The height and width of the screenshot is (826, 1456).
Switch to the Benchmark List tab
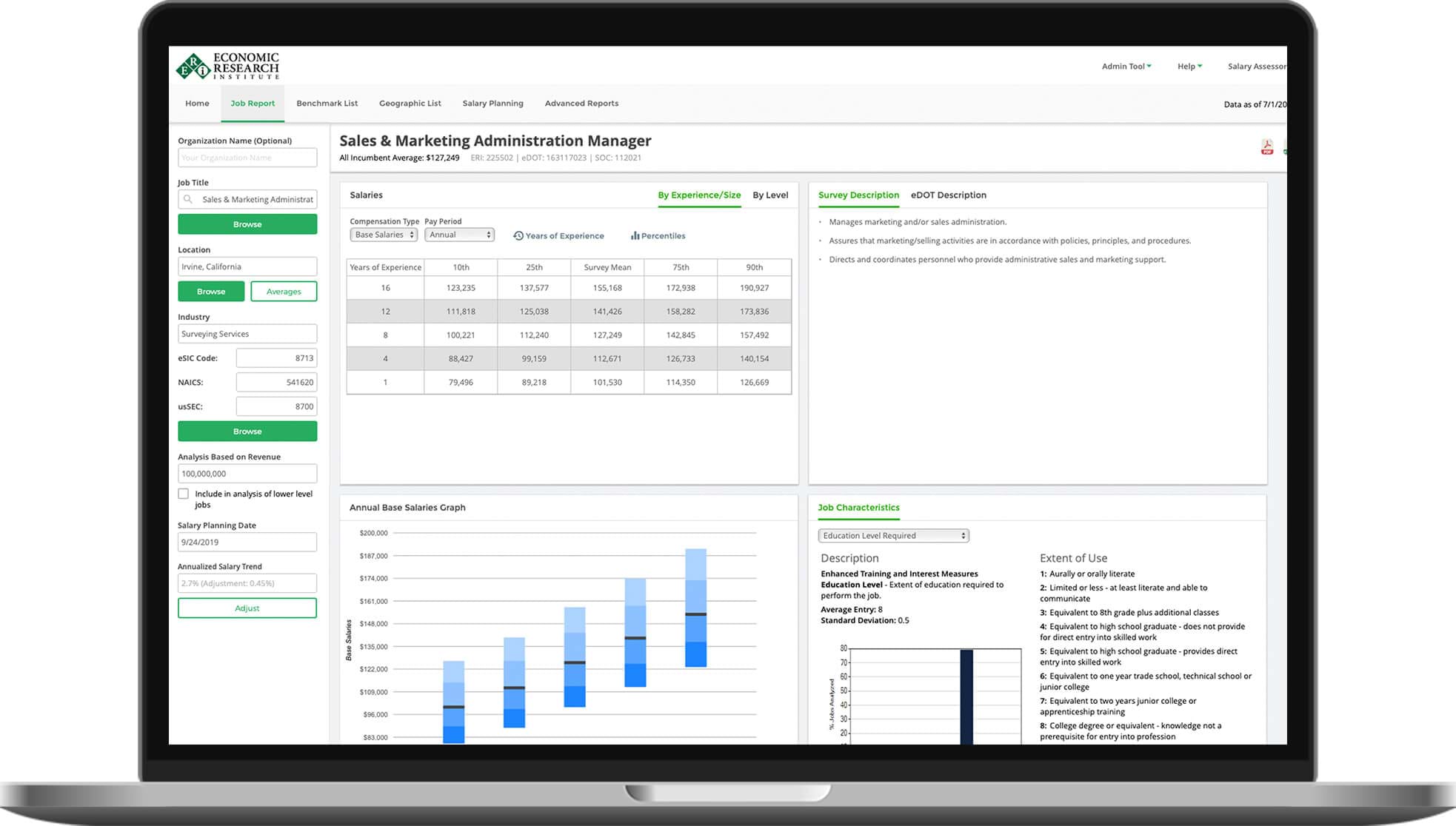327,103
